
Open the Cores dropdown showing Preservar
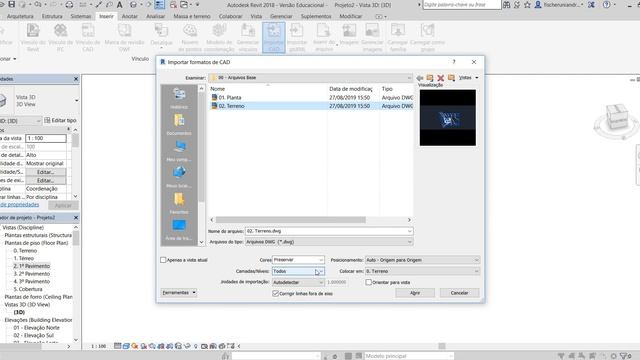pos(298,260)
